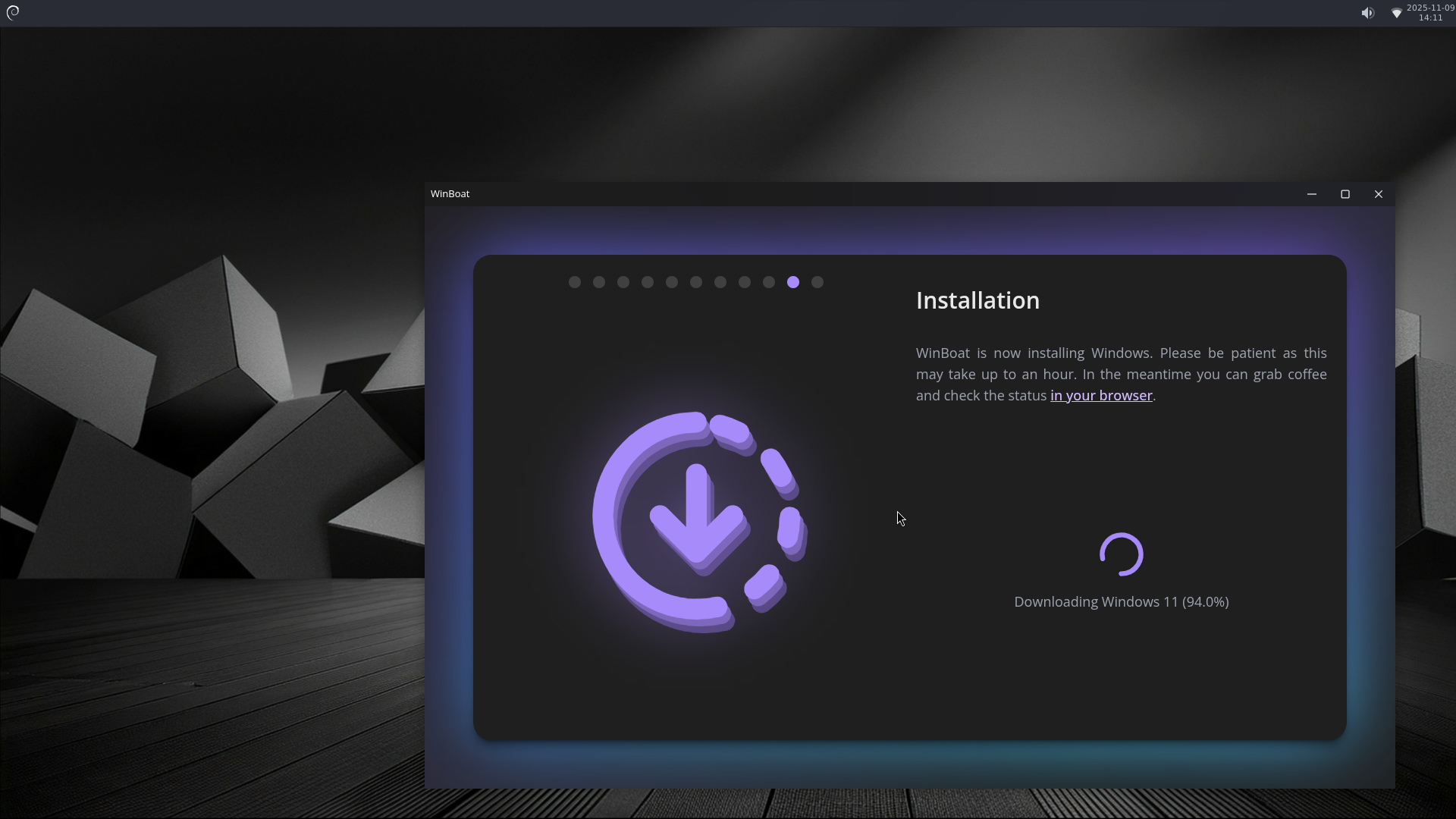Screen dimensions: 1456x819
Task: Maximize the WinBoat window
Action: (x=1345, y=194)
